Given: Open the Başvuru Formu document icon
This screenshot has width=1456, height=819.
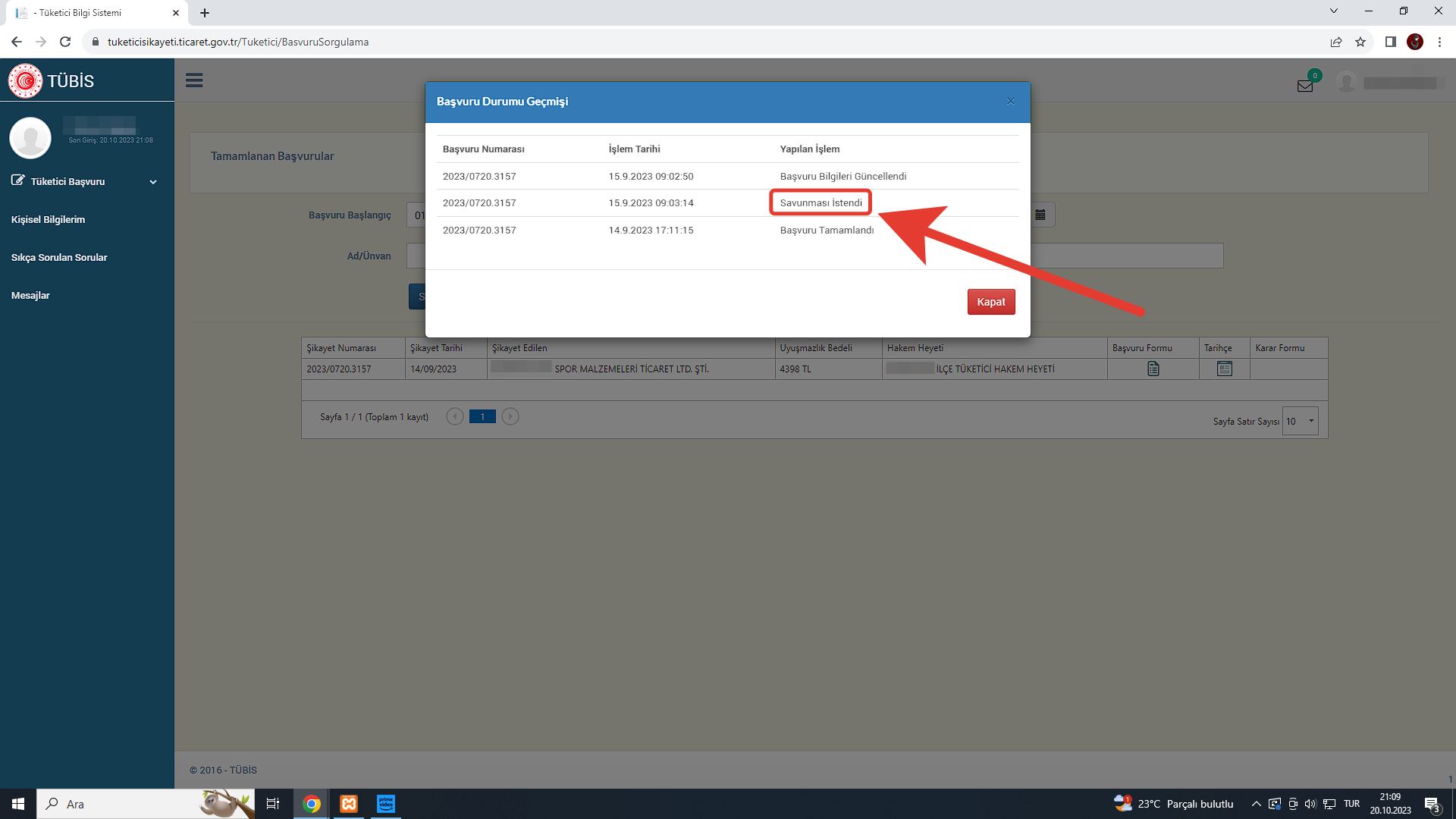Looking at the screenshot, I should click(x=1153, y=369).
